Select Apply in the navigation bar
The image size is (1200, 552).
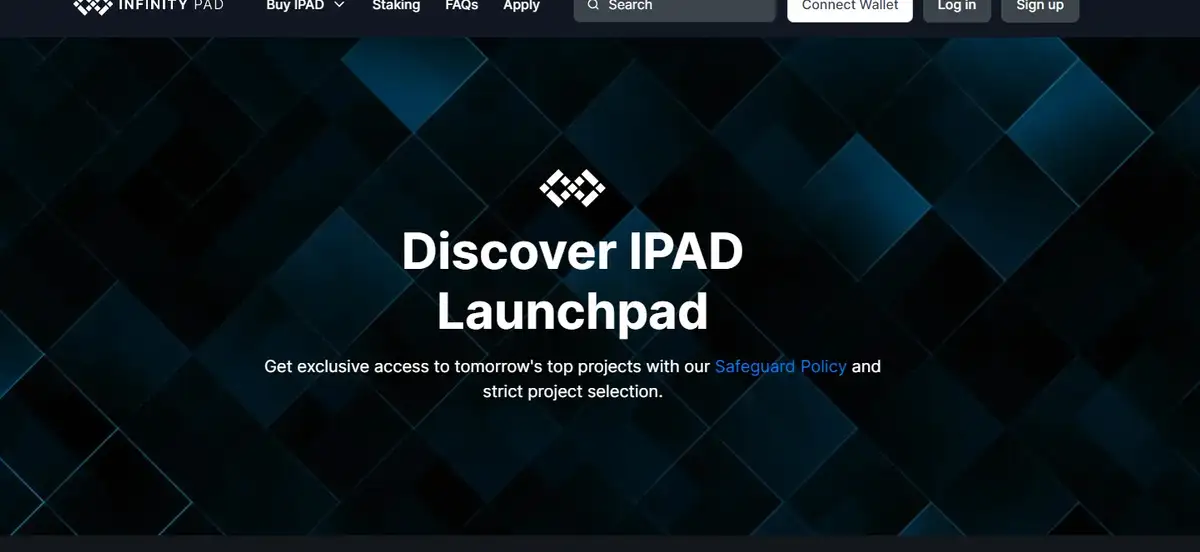(521, 6)
